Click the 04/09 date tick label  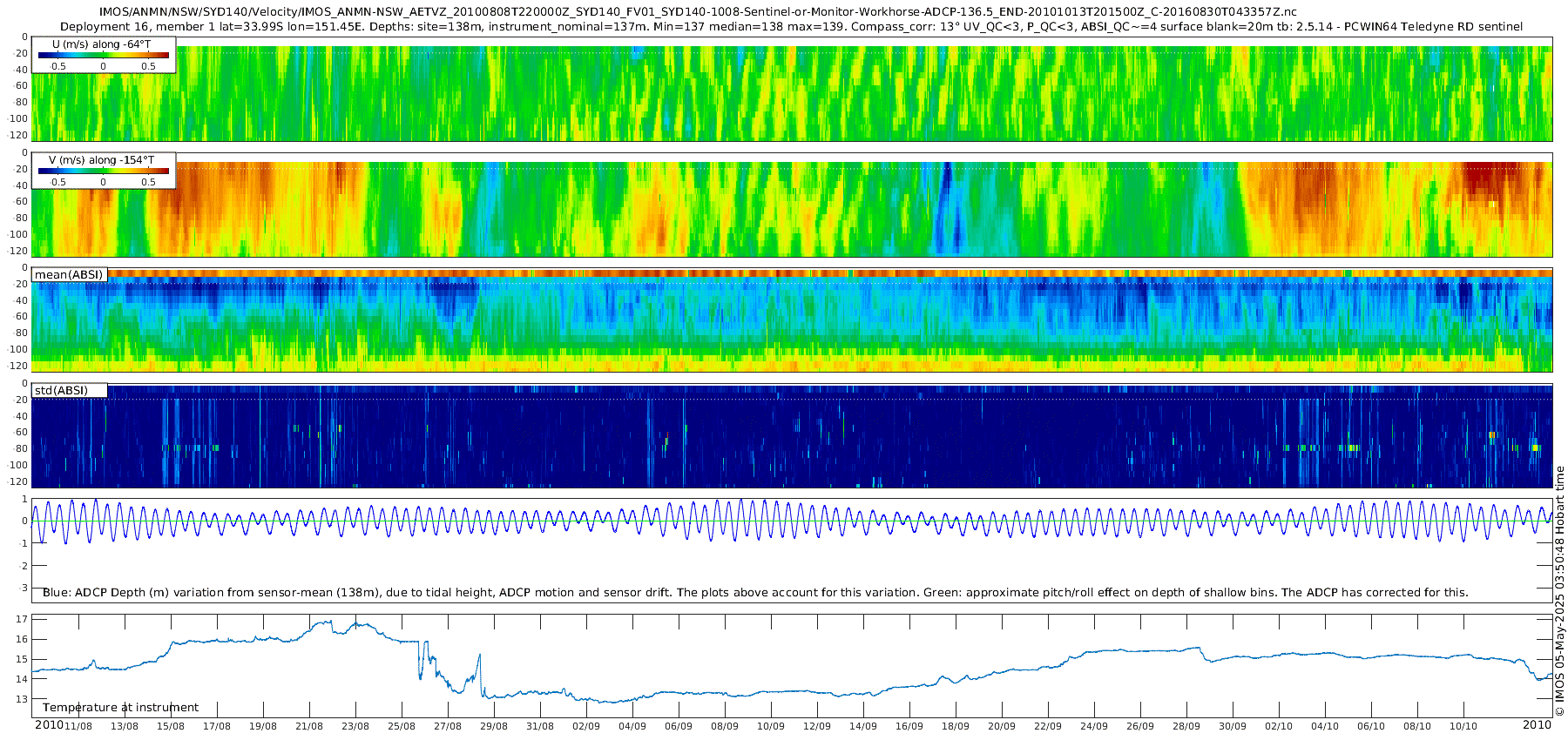tap(632, 726)
